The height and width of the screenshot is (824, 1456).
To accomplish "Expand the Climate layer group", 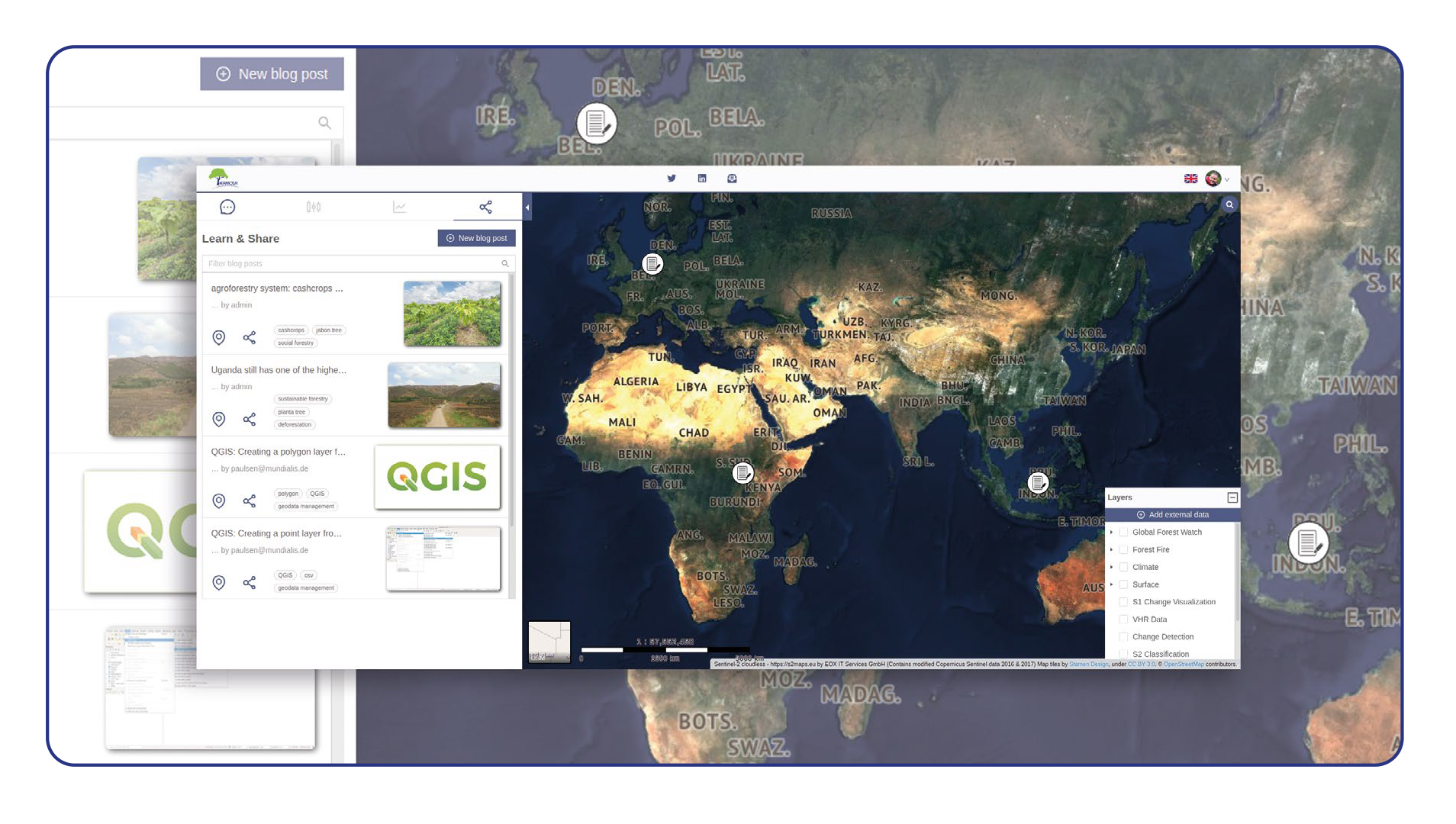I will click(x=1111, y=568).
